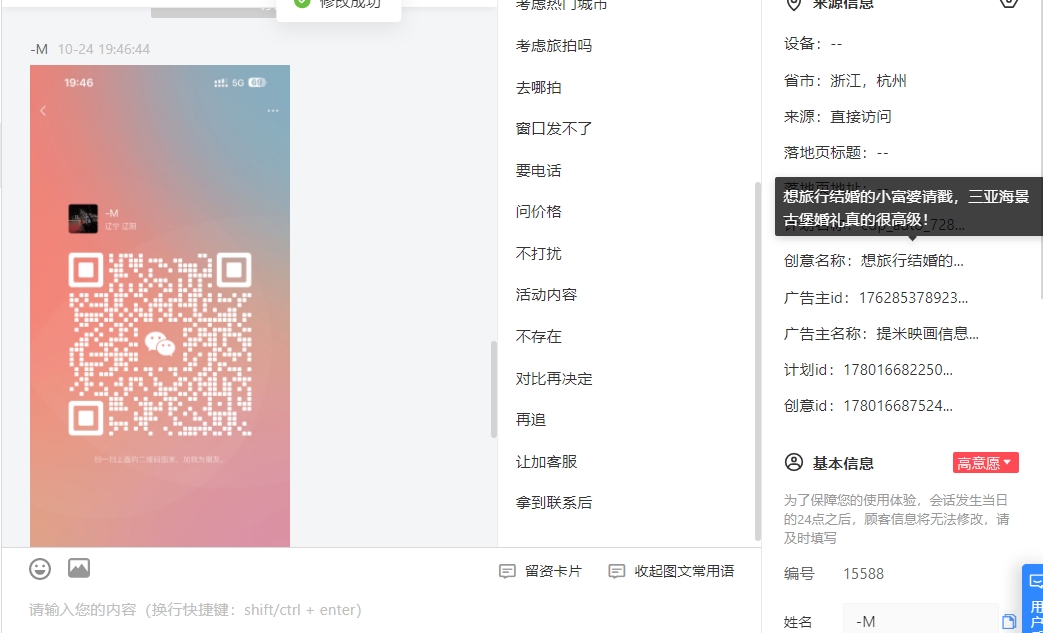Open the QR code image from -M

tap(160, 306)
